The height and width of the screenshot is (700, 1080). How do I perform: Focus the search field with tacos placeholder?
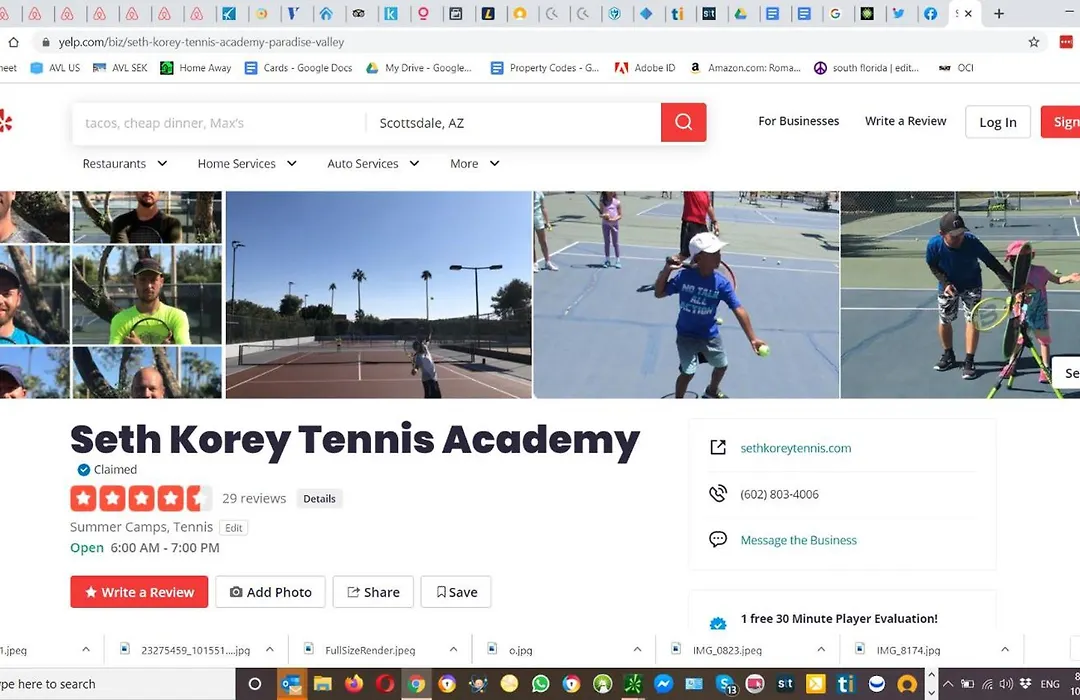pyautogui.click(x=219, y=123)
